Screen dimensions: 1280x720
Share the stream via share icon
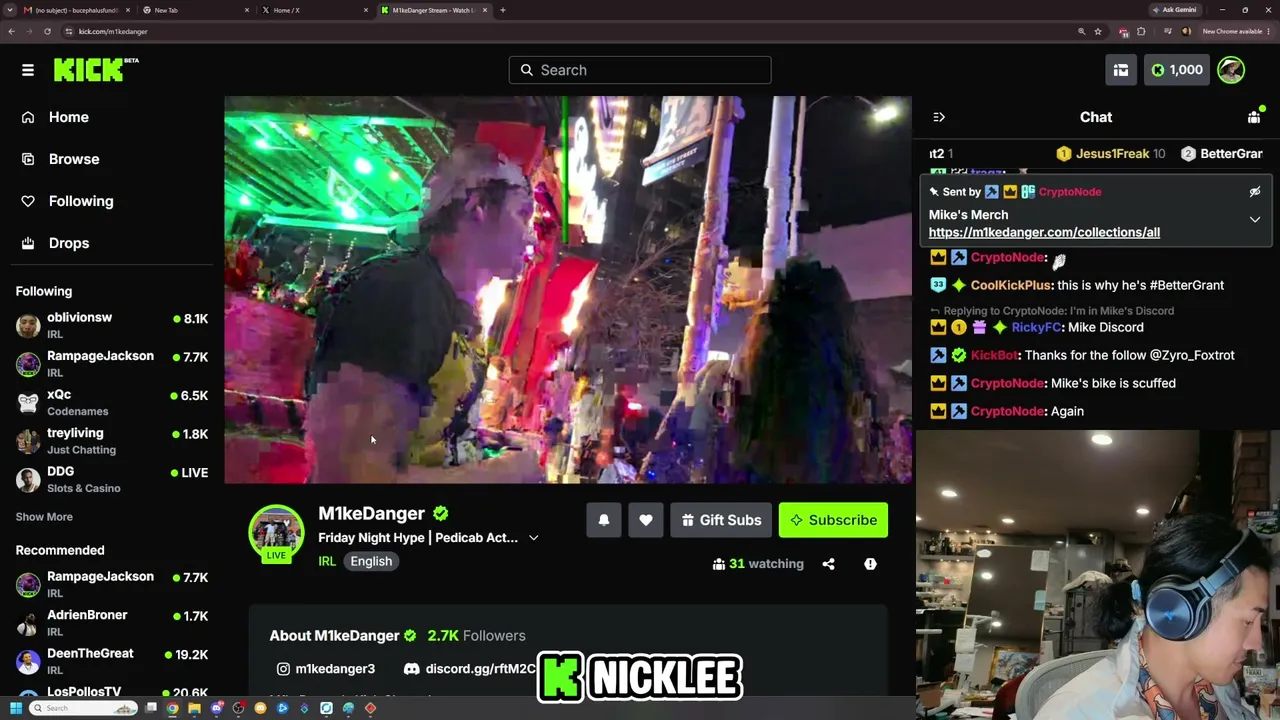(829, 564)
